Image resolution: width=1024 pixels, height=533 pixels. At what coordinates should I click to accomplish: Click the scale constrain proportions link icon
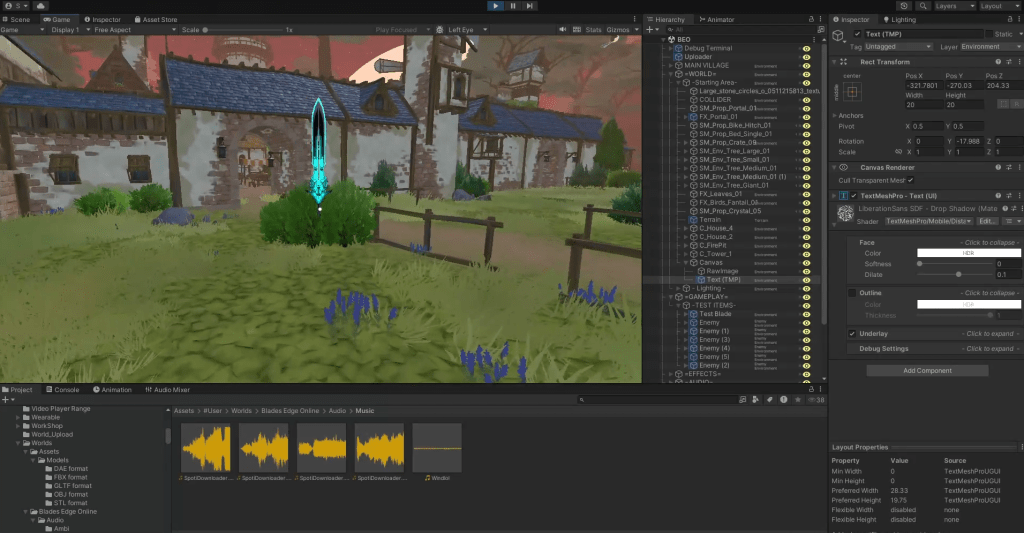point(897,152)
